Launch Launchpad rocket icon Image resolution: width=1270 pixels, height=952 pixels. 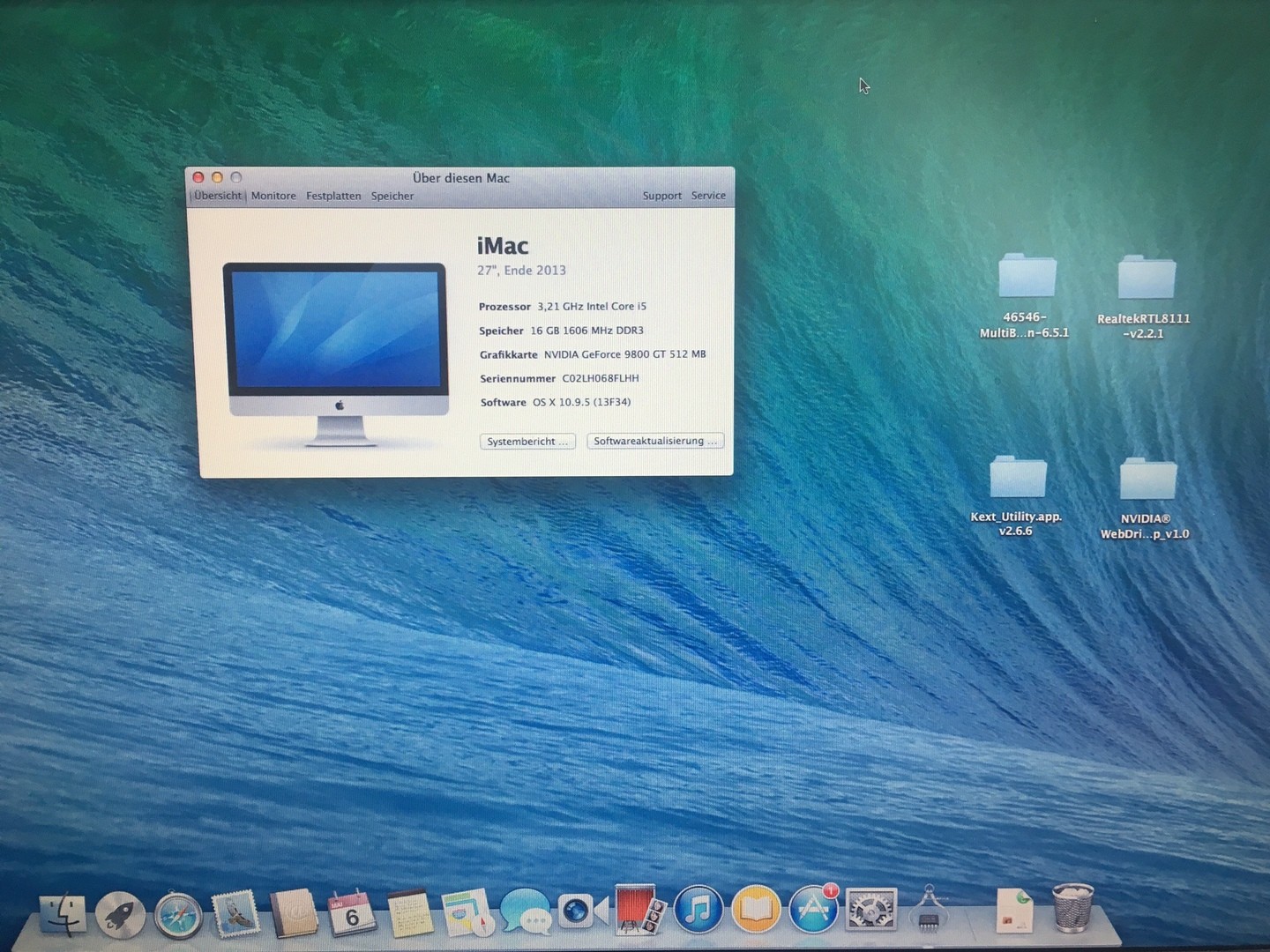pyautogui.click(x=120, y=914)
